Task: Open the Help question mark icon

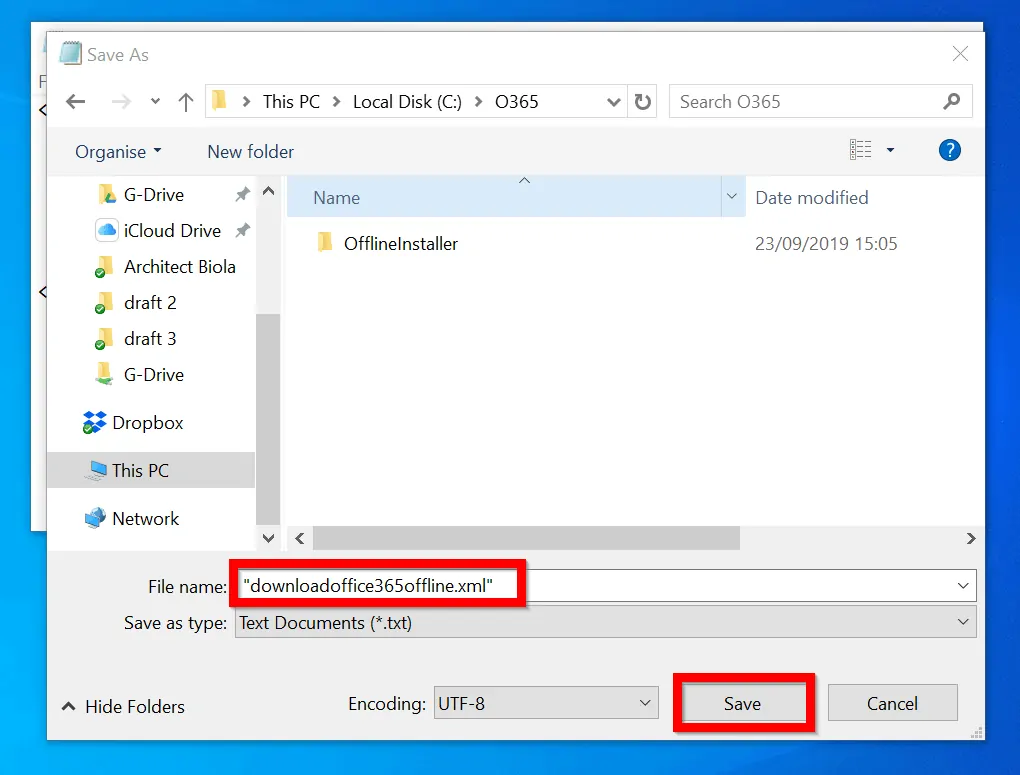Action: (x=949, y=151)
